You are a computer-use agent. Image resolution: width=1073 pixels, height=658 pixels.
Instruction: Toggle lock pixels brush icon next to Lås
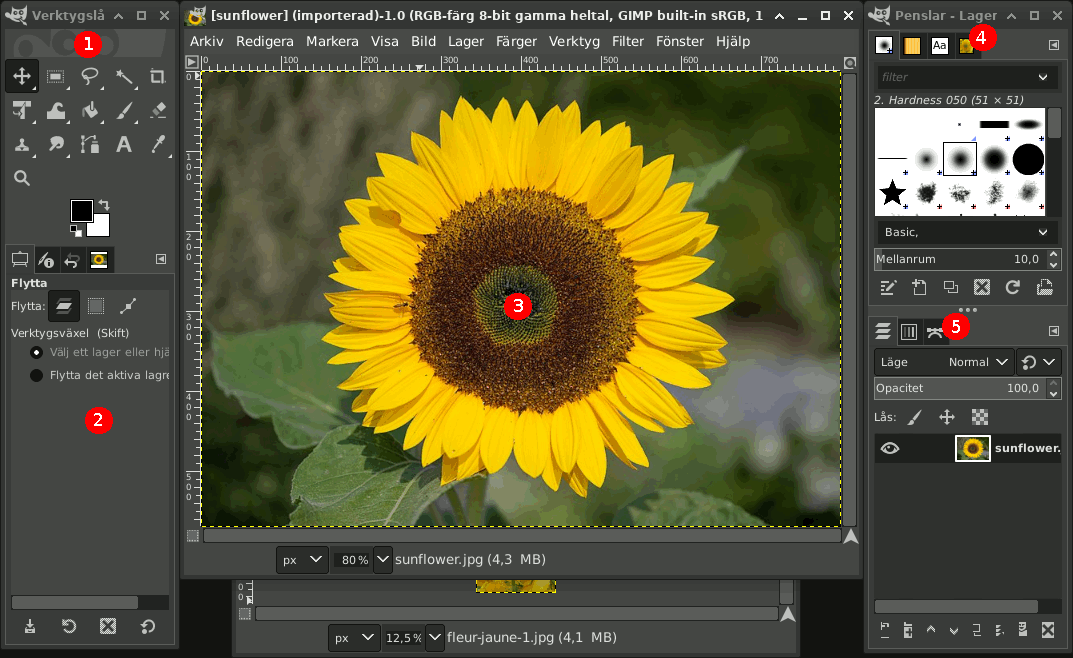click(x=915, y=417)
